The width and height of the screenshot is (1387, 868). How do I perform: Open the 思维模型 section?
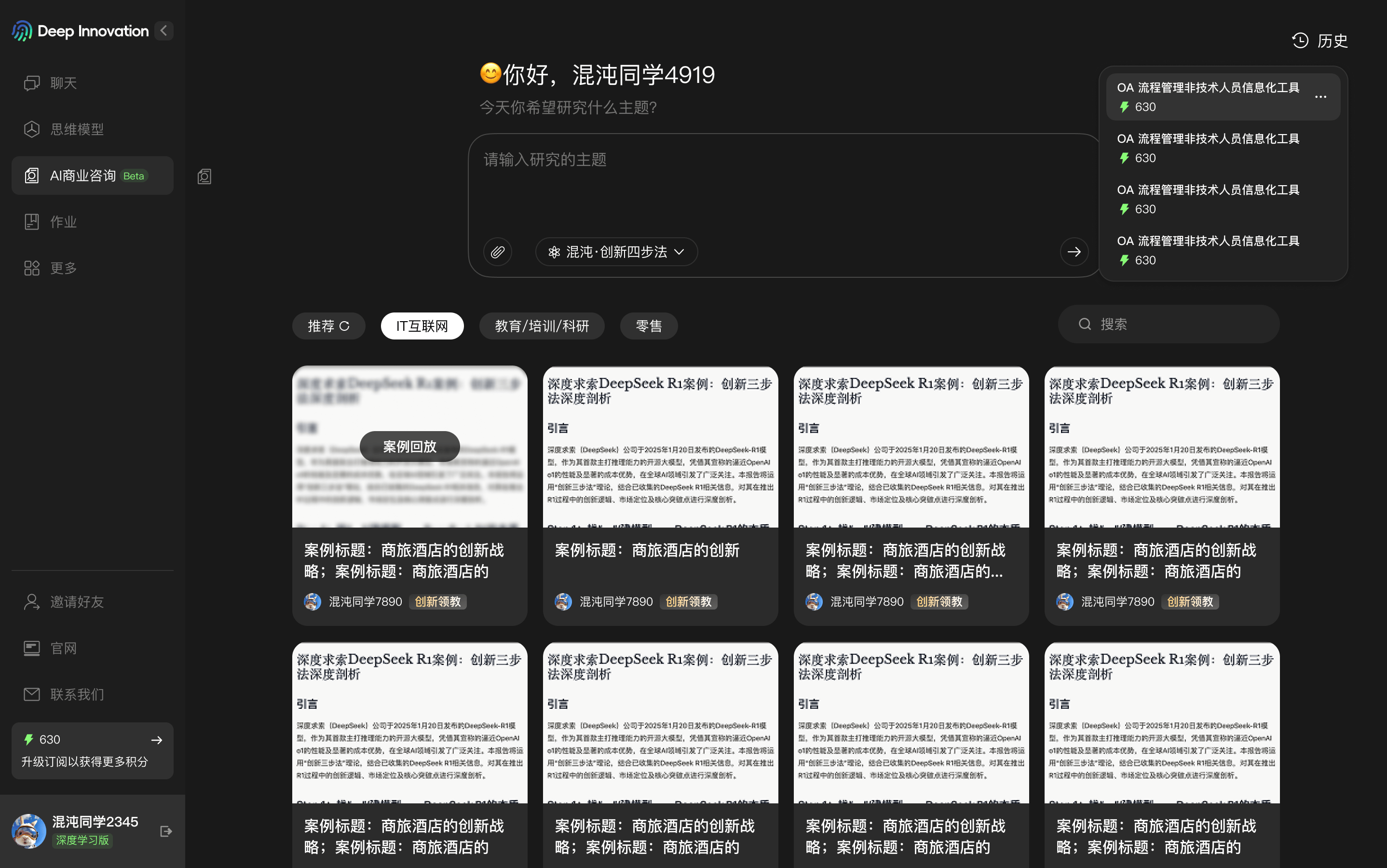tap(93, 129)
